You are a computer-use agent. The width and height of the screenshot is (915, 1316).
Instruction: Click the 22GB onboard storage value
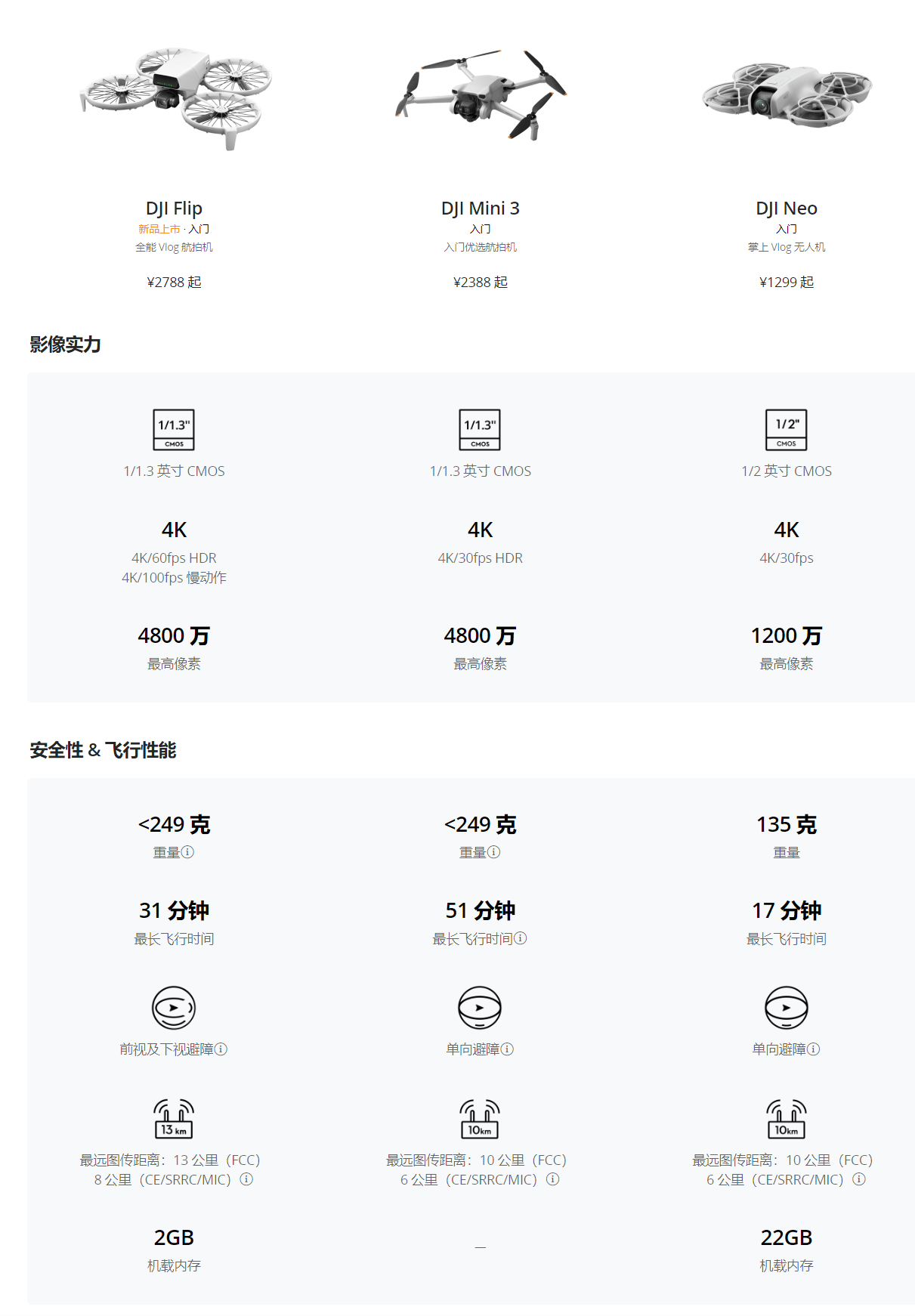[x=787, y=1237]
